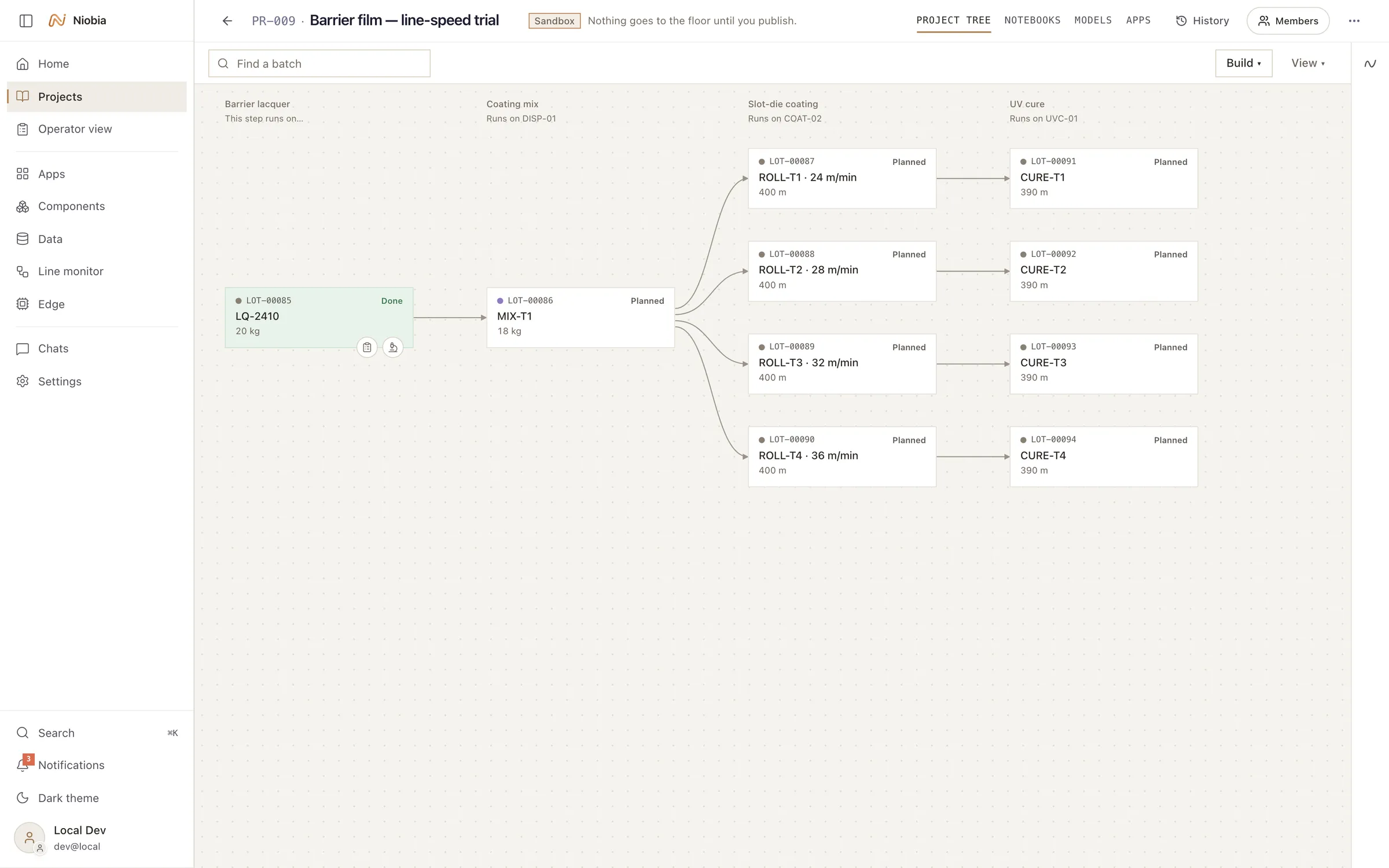This screenshot has height=868, width=1389.
Task: Select the MIX-T1 batch card
Action: (x=580, y=318)
